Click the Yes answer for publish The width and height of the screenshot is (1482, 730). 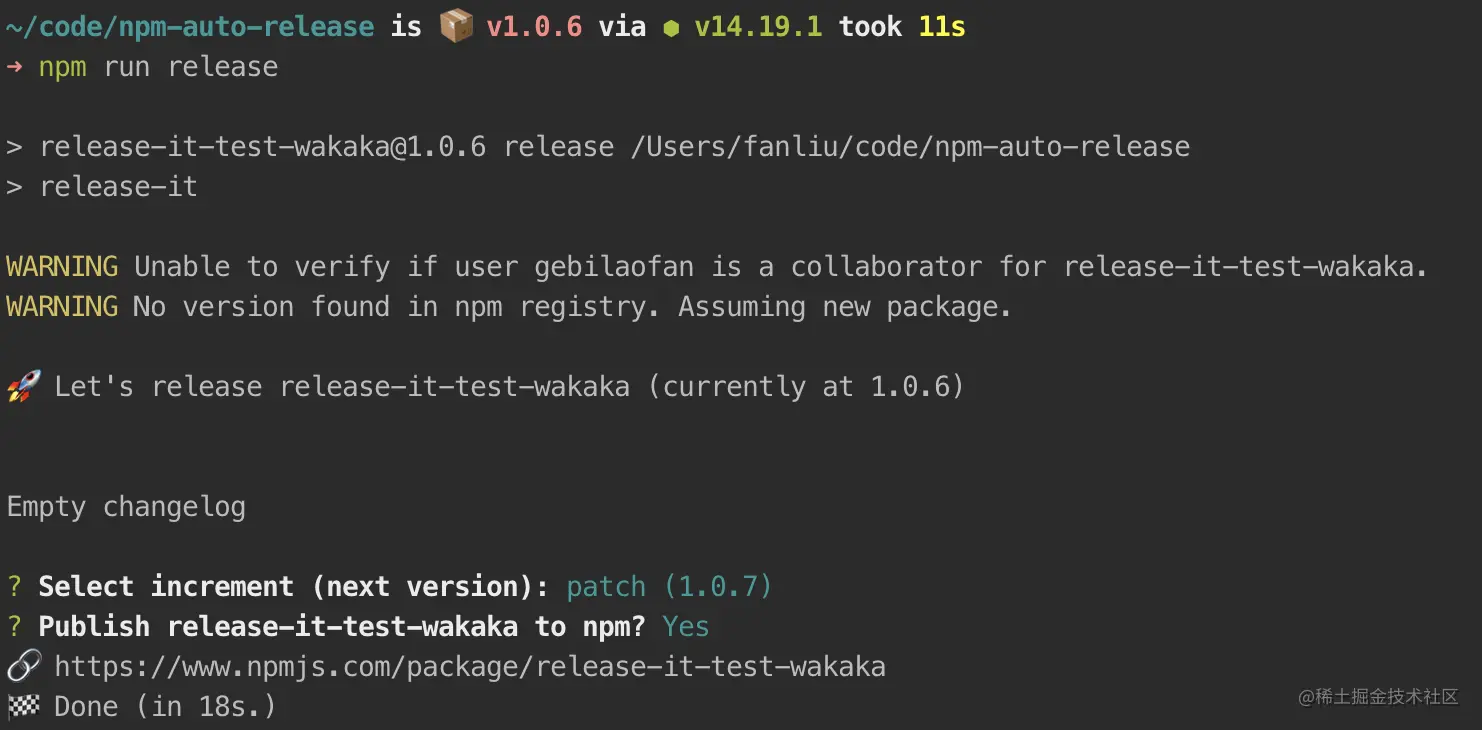click(686, 627)
